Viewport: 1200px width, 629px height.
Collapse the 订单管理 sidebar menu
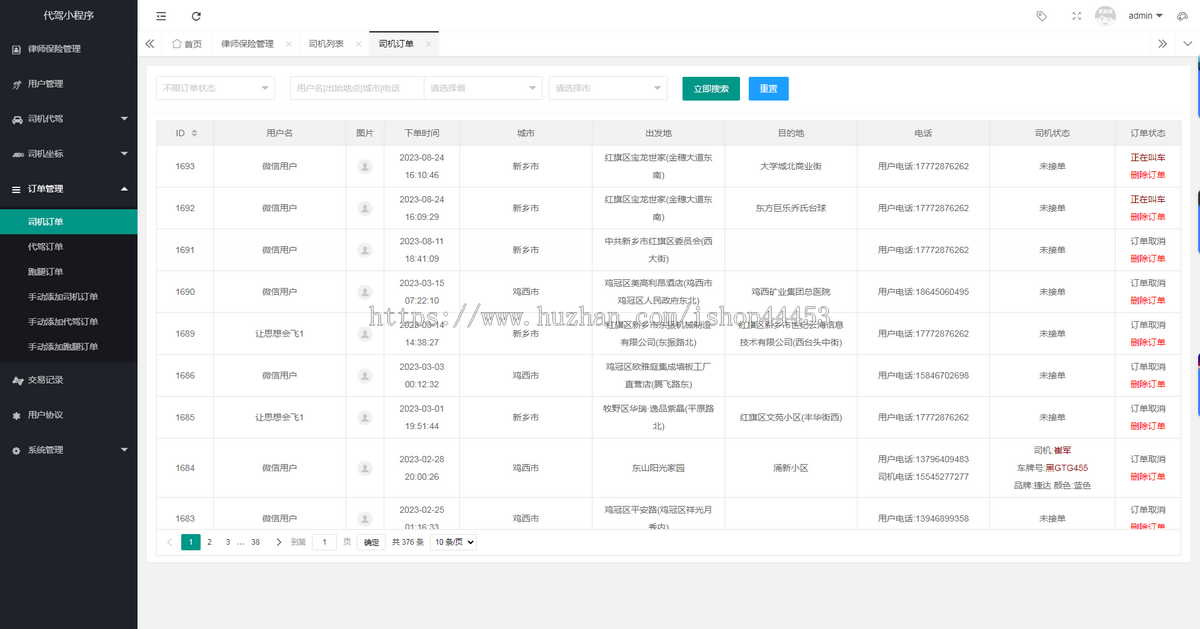[x=124, y=189]
